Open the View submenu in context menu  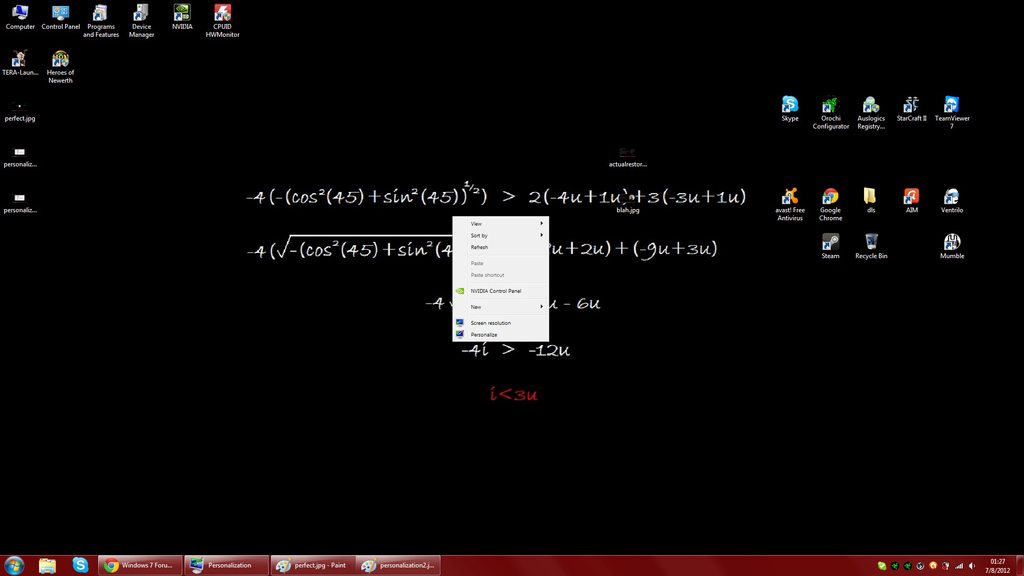tap(500, 223)
